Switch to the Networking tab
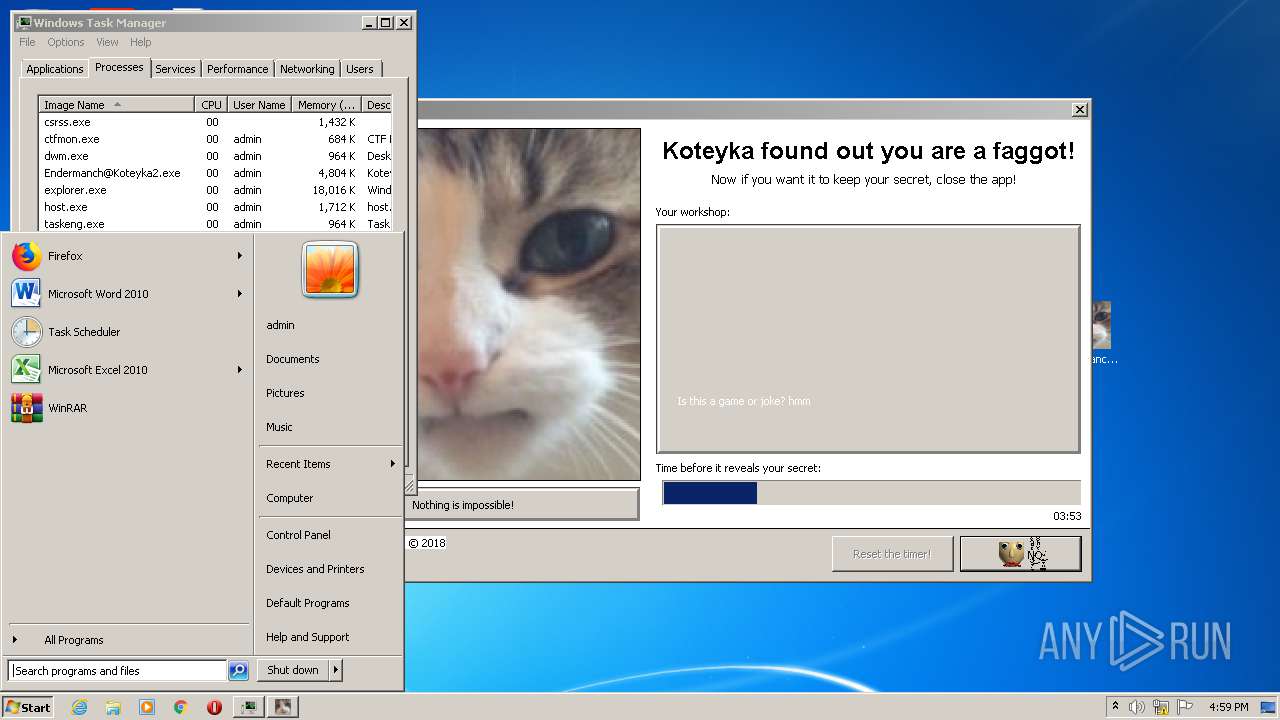 (307, 69)
